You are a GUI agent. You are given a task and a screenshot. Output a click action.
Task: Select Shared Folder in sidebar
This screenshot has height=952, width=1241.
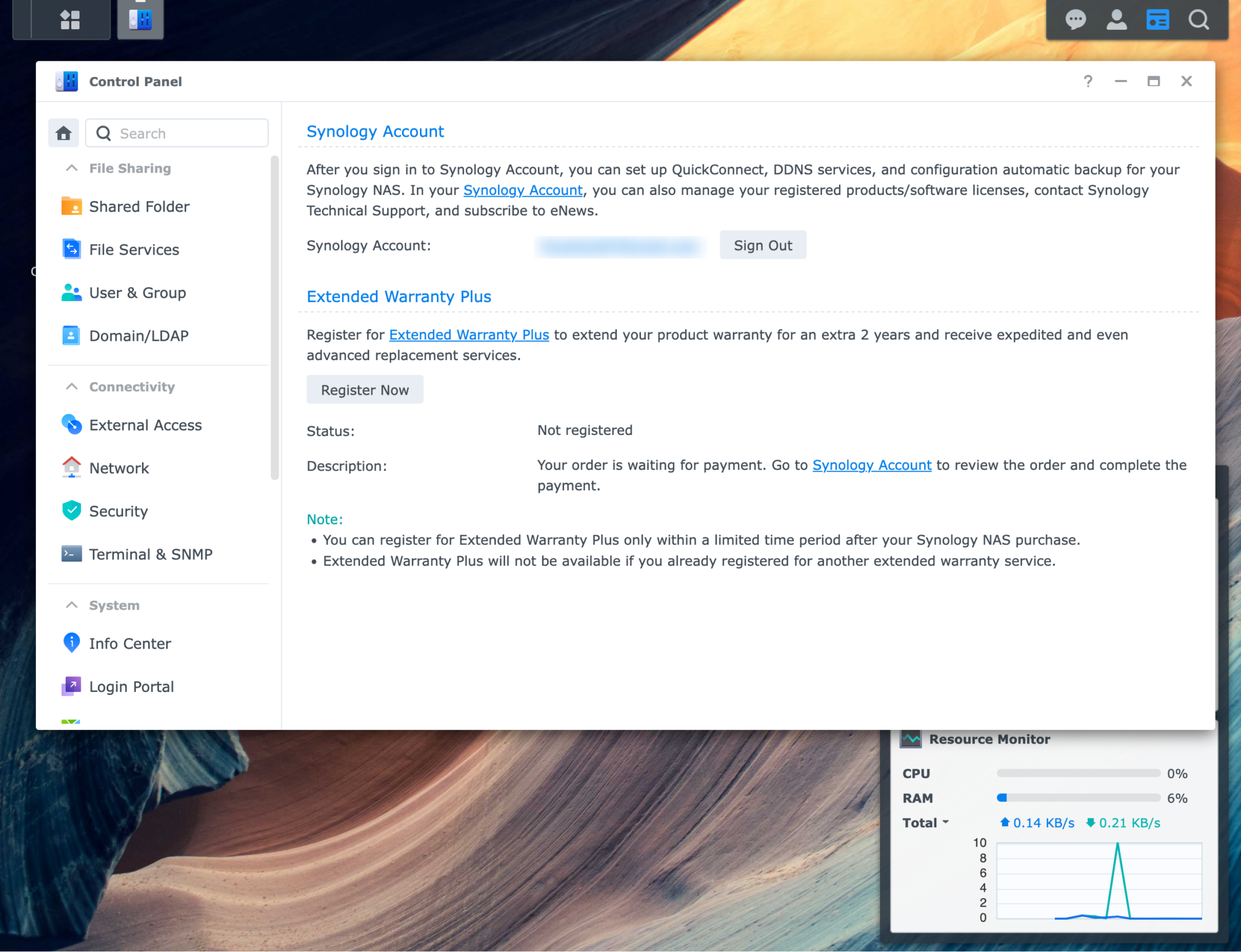tap(139, 207)
